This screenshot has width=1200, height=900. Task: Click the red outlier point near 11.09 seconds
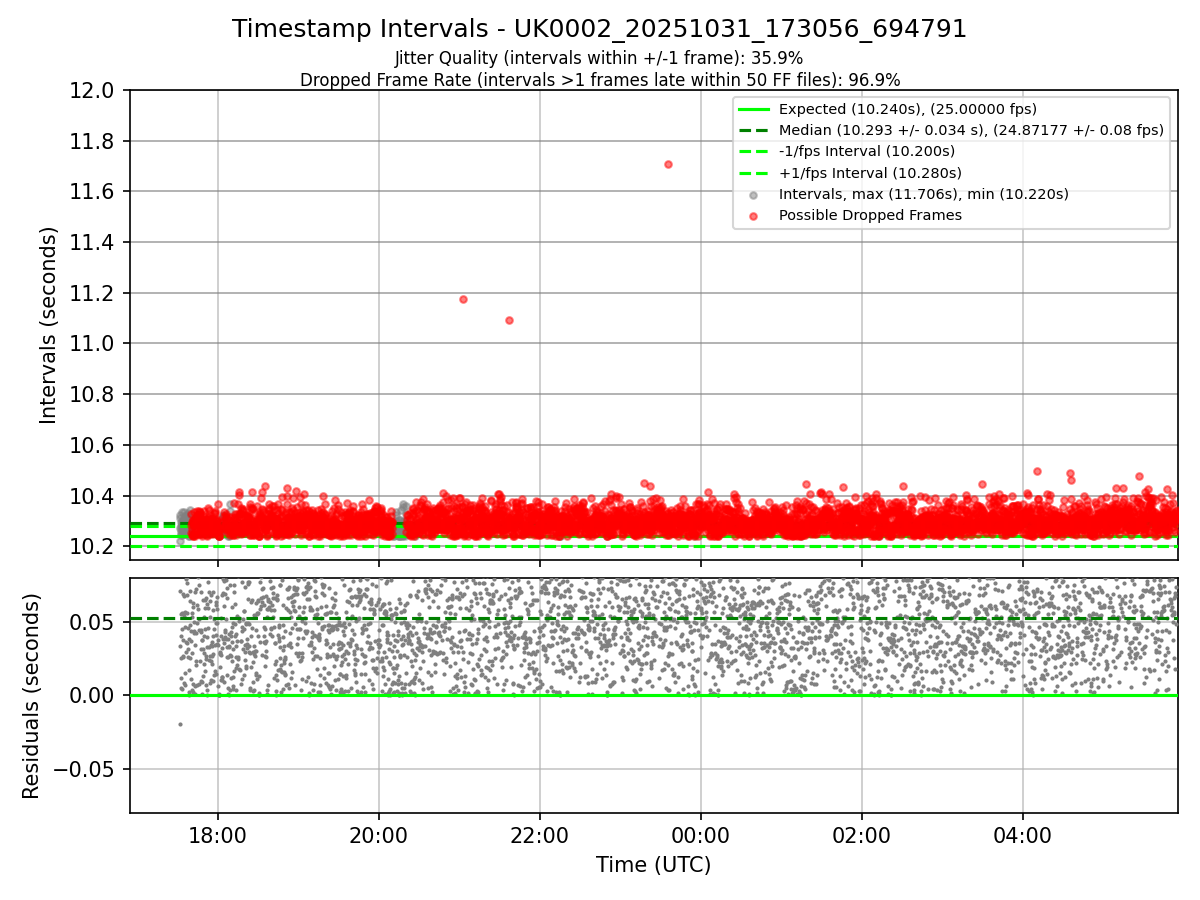pyautogui.click(x=509, y=320)
